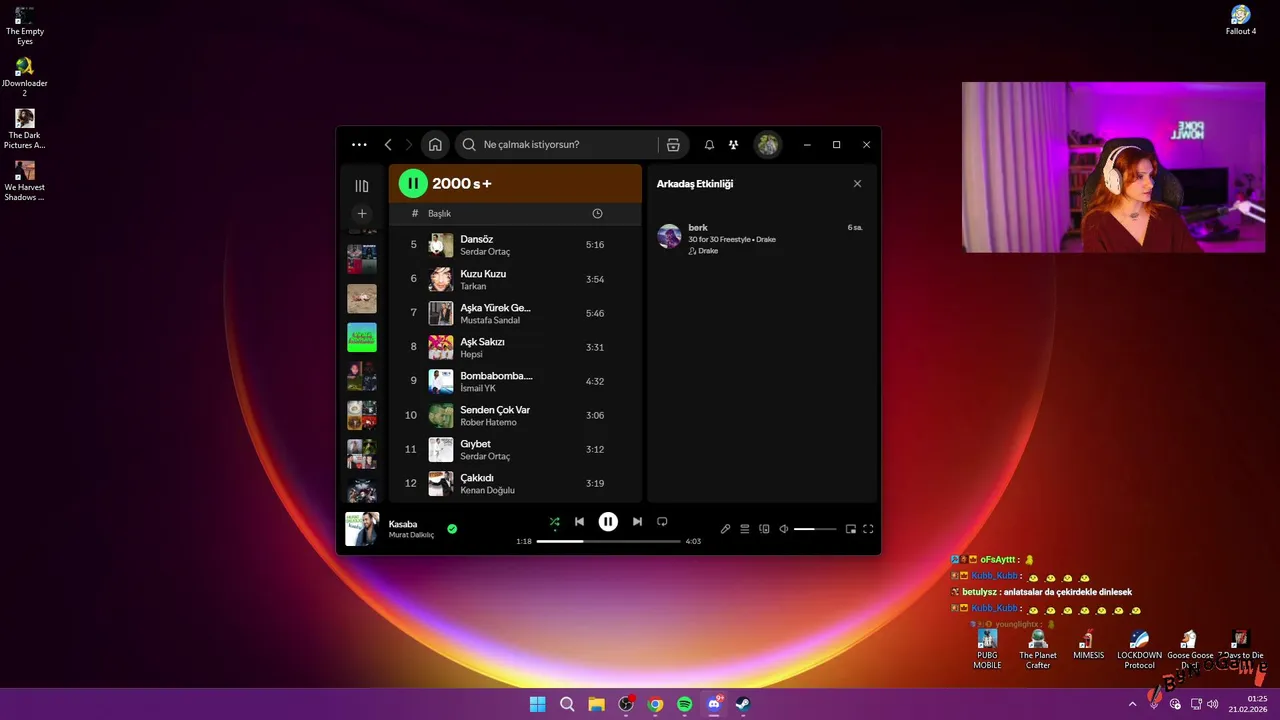
Task: Open '30 for 30 Freestyle • Drake' activity
Action: click(732, 240)
